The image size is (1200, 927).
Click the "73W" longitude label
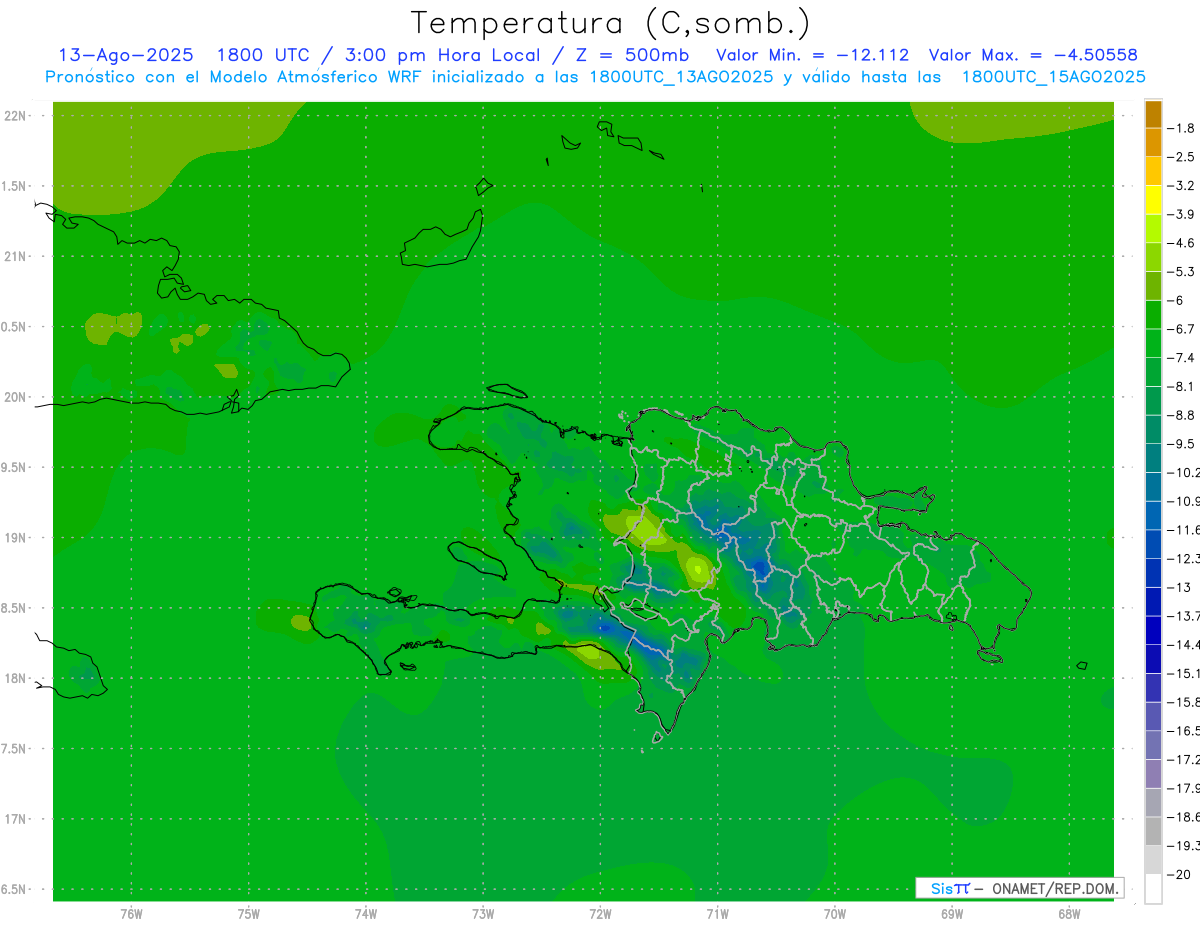click(483, 913)
